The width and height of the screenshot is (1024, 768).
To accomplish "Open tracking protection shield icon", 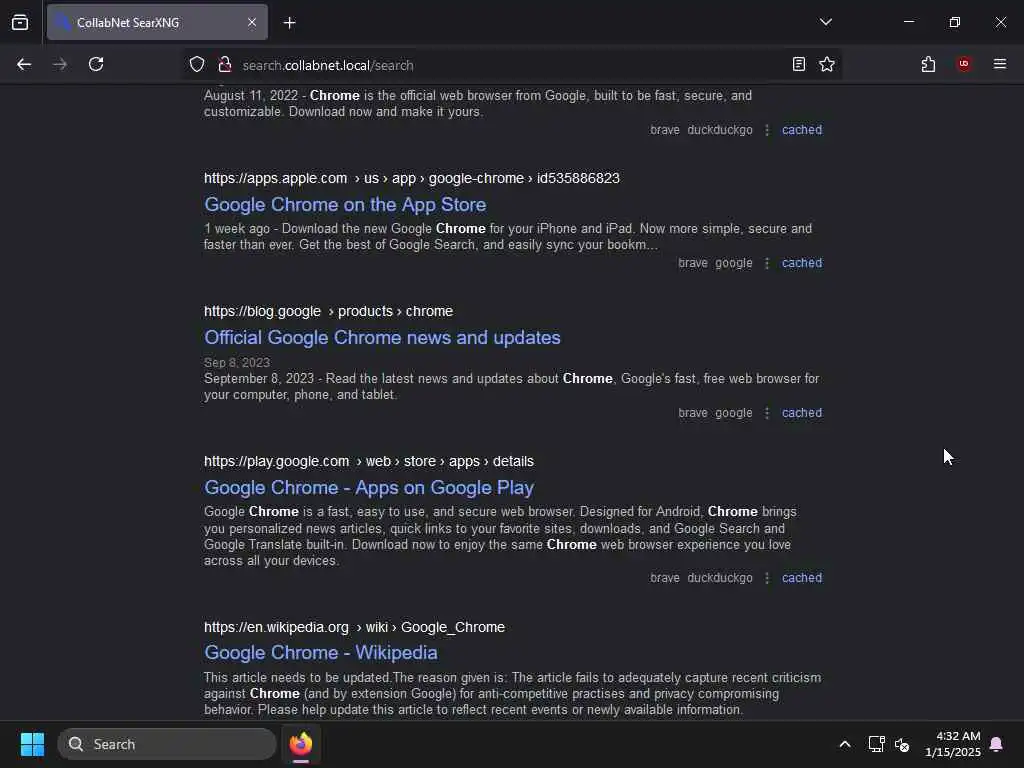I will pos(197,65).
